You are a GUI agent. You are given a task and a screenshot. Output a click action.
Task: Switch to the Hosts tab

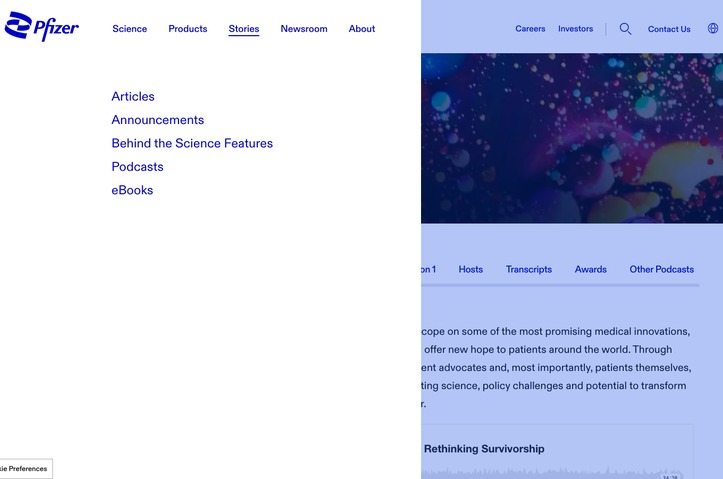click(x=471, y=269)
